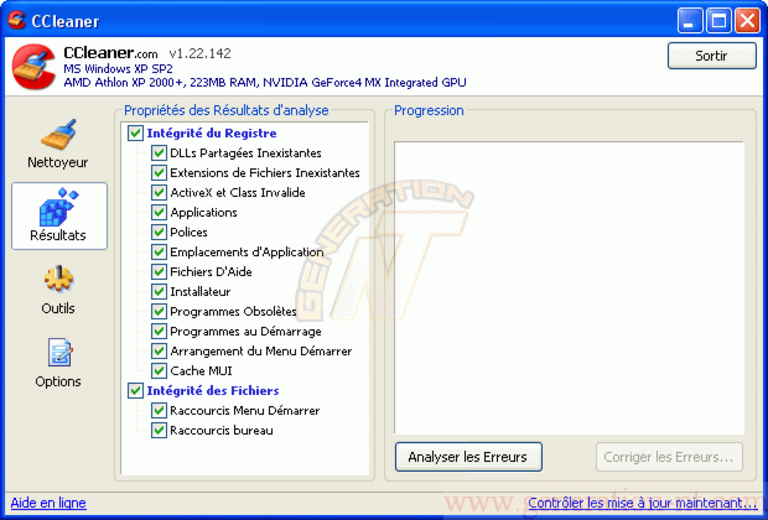Toggle DLLs Partagées Inexistantes checkbox

[158, 153]
